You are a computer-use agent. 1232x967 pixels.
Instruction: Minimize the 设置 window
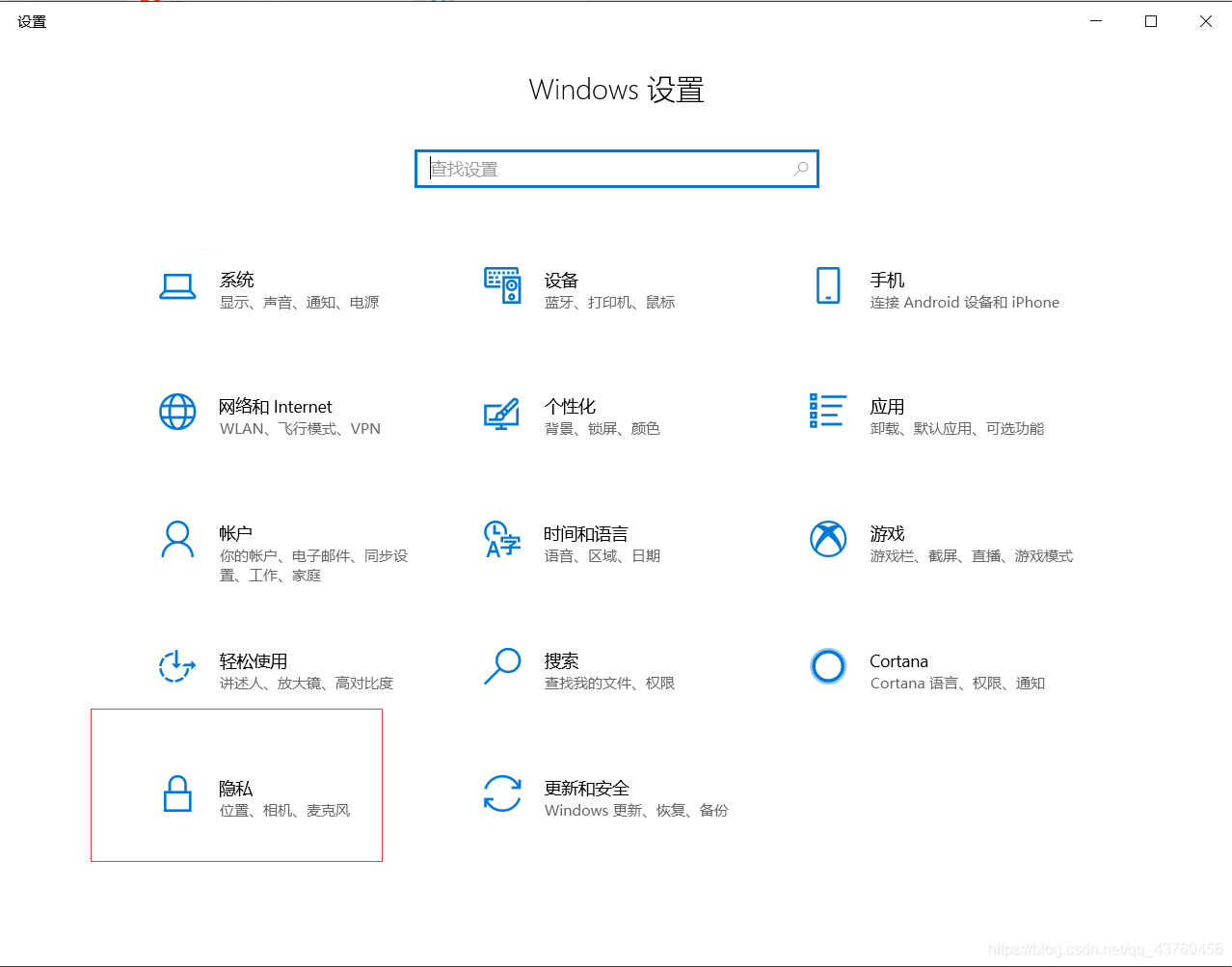1096,21
